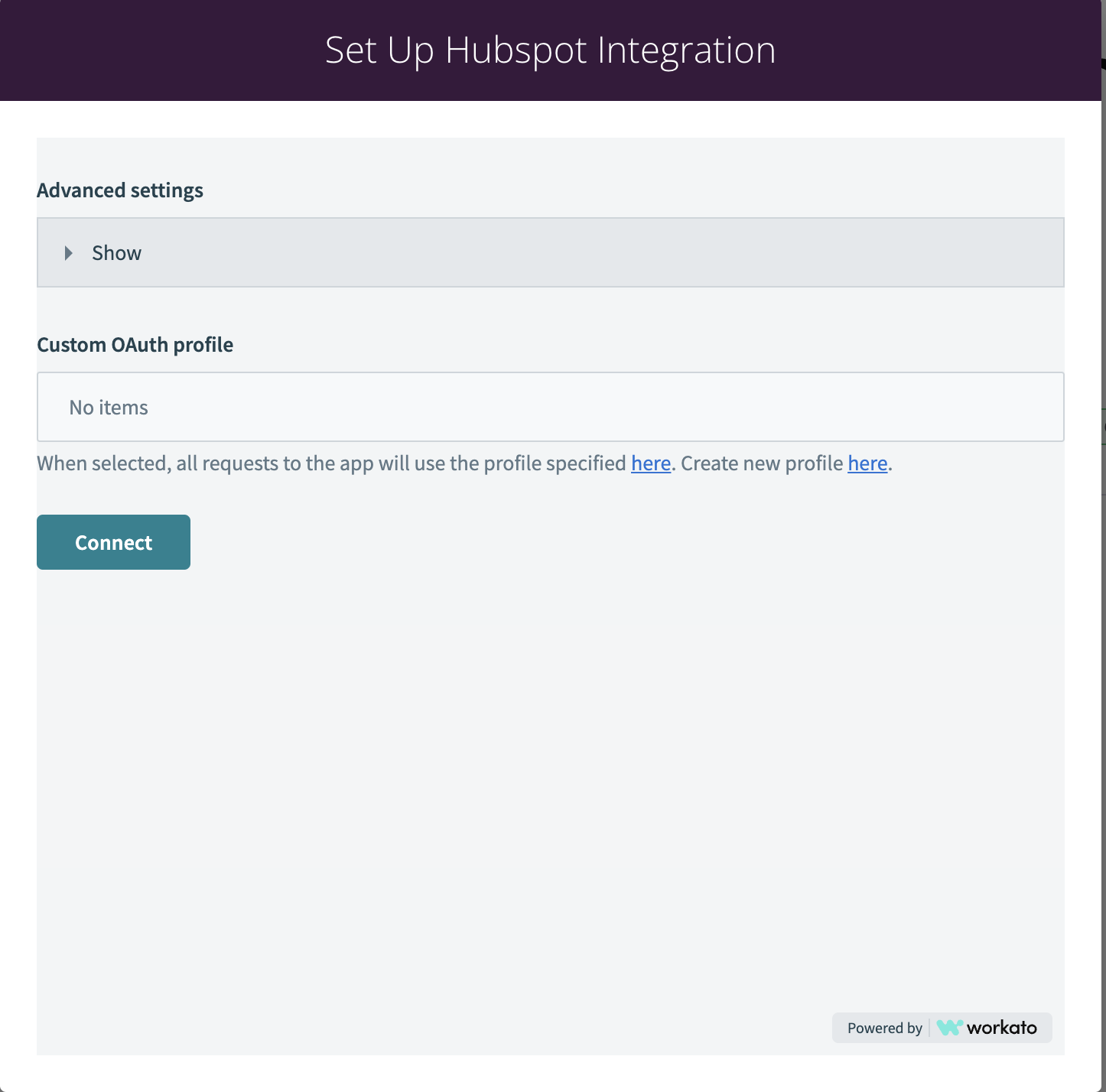Click the "Powered by" text
The image size is (1106, 1092).
(885, 1028)
